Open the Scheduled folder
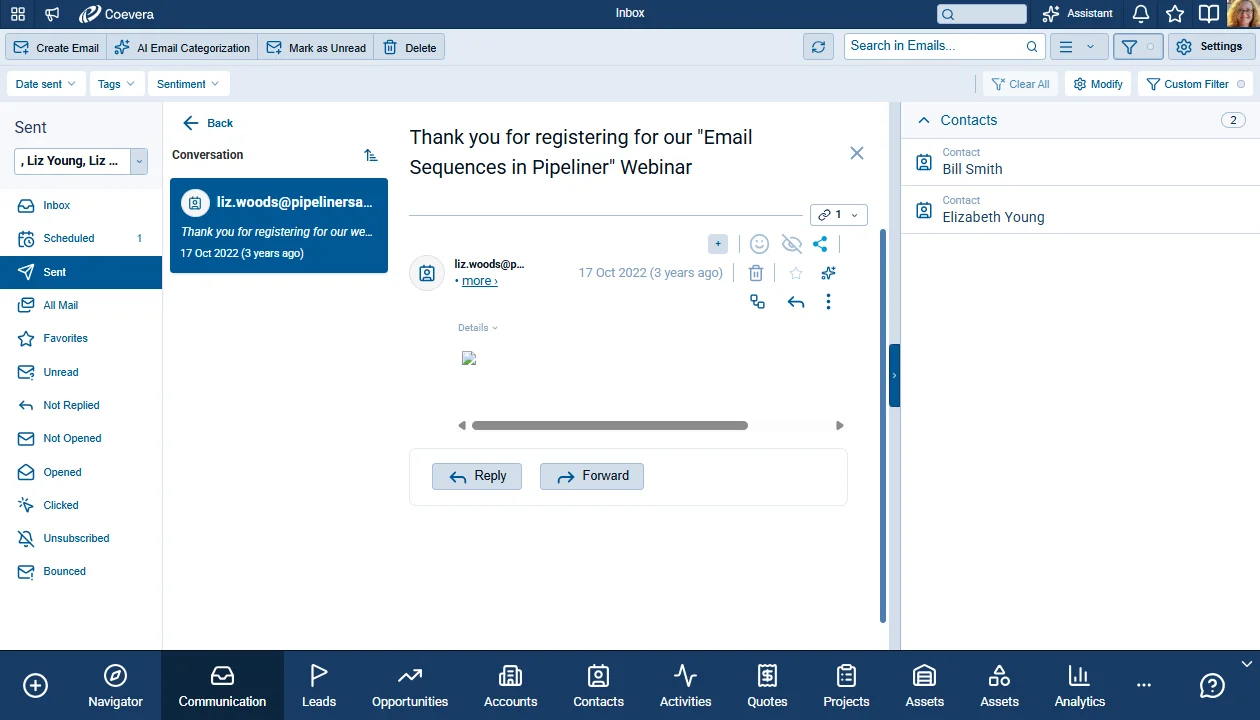Screen dimensions: 1260x720 (81, 238)
